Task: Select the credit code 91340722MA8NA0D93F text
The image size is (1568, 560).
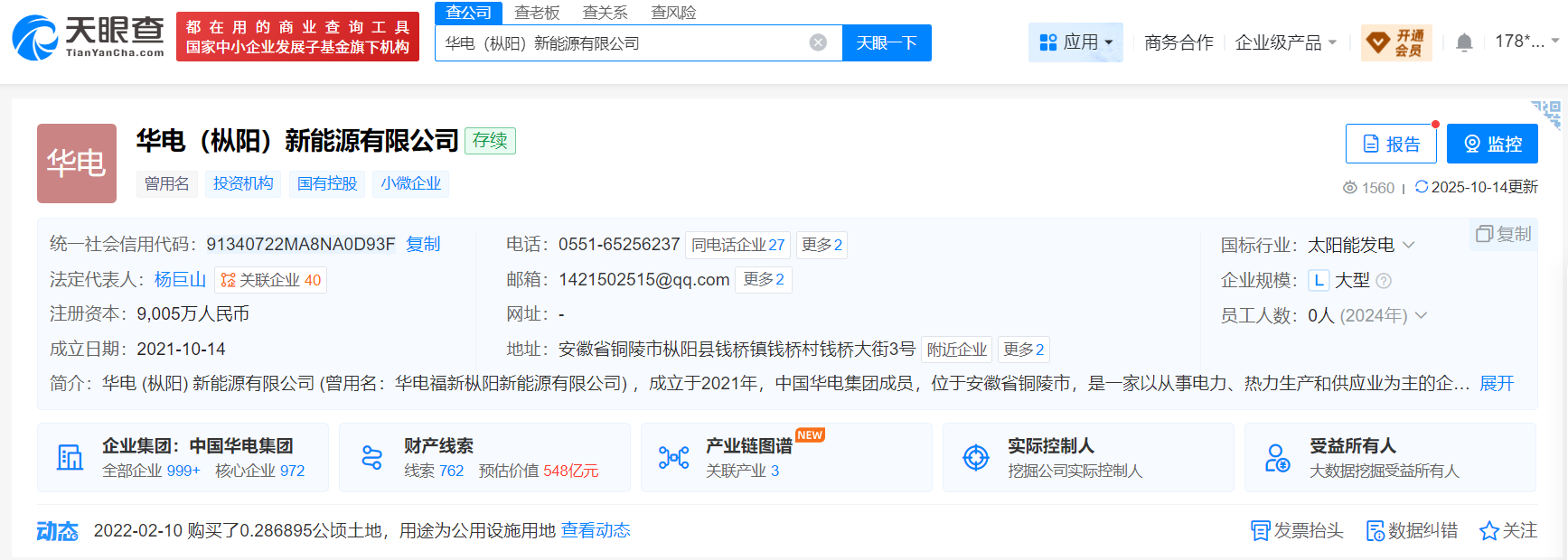Action: pos(301,244)
